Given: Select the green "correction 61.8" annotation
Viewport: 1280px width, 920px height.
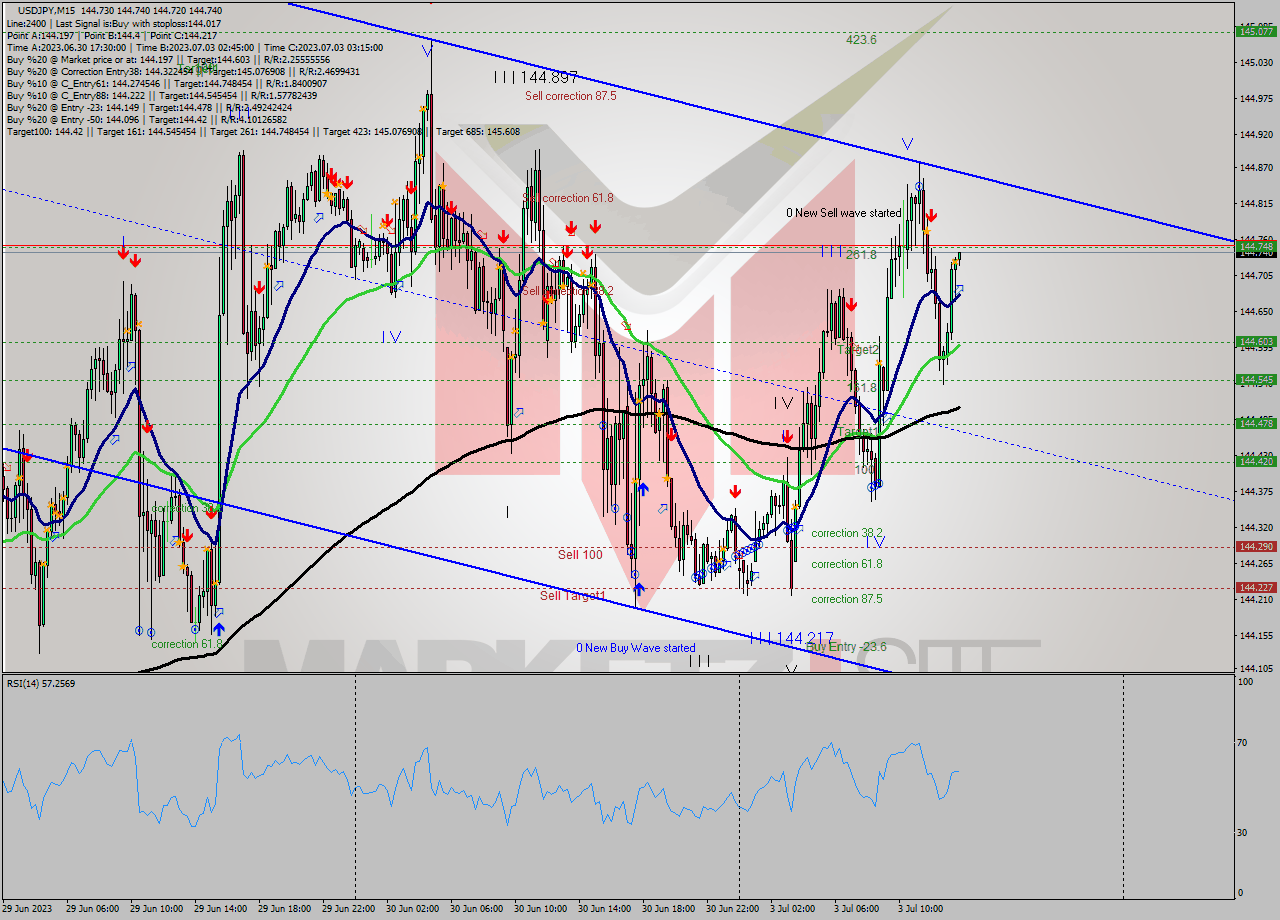Looking at the screenshot, I should [185, 644].
